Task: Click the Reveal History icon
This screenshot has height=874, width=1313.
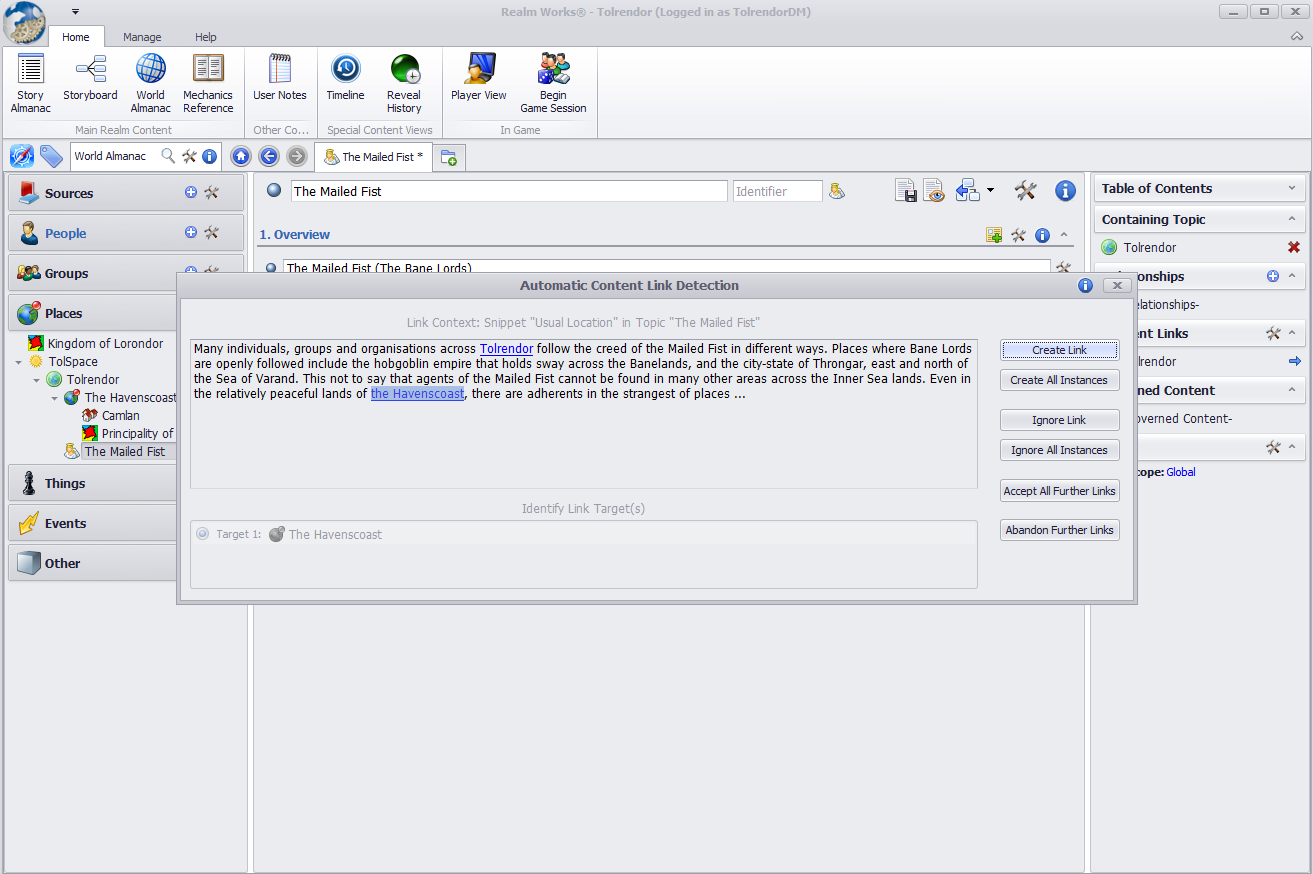Action: pyautogui.click(x=404, y=83)
